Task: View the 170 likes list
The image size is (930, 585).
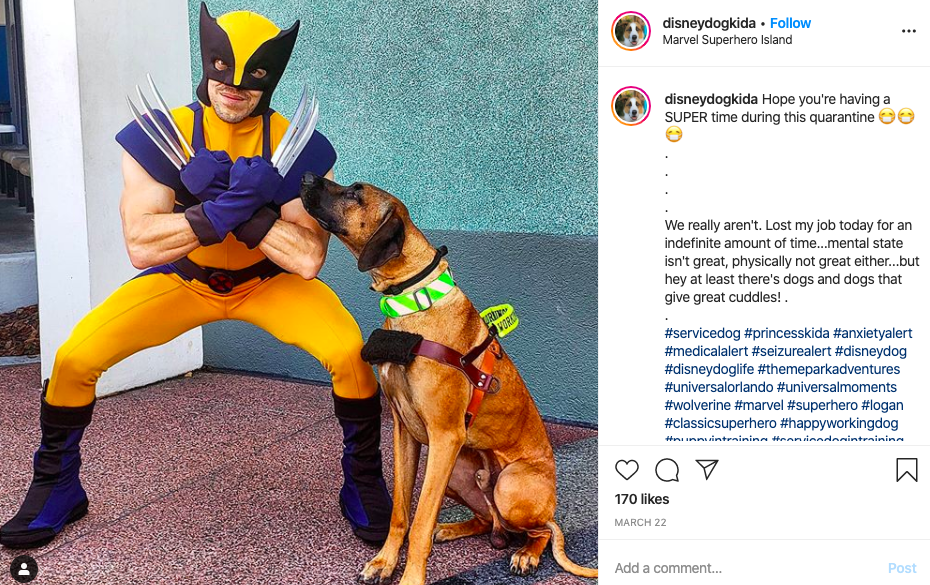Action: click(642, 499)
